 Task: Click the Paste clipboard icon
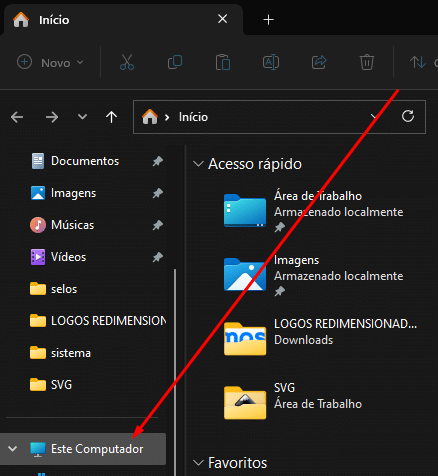(x=223, y=62)
